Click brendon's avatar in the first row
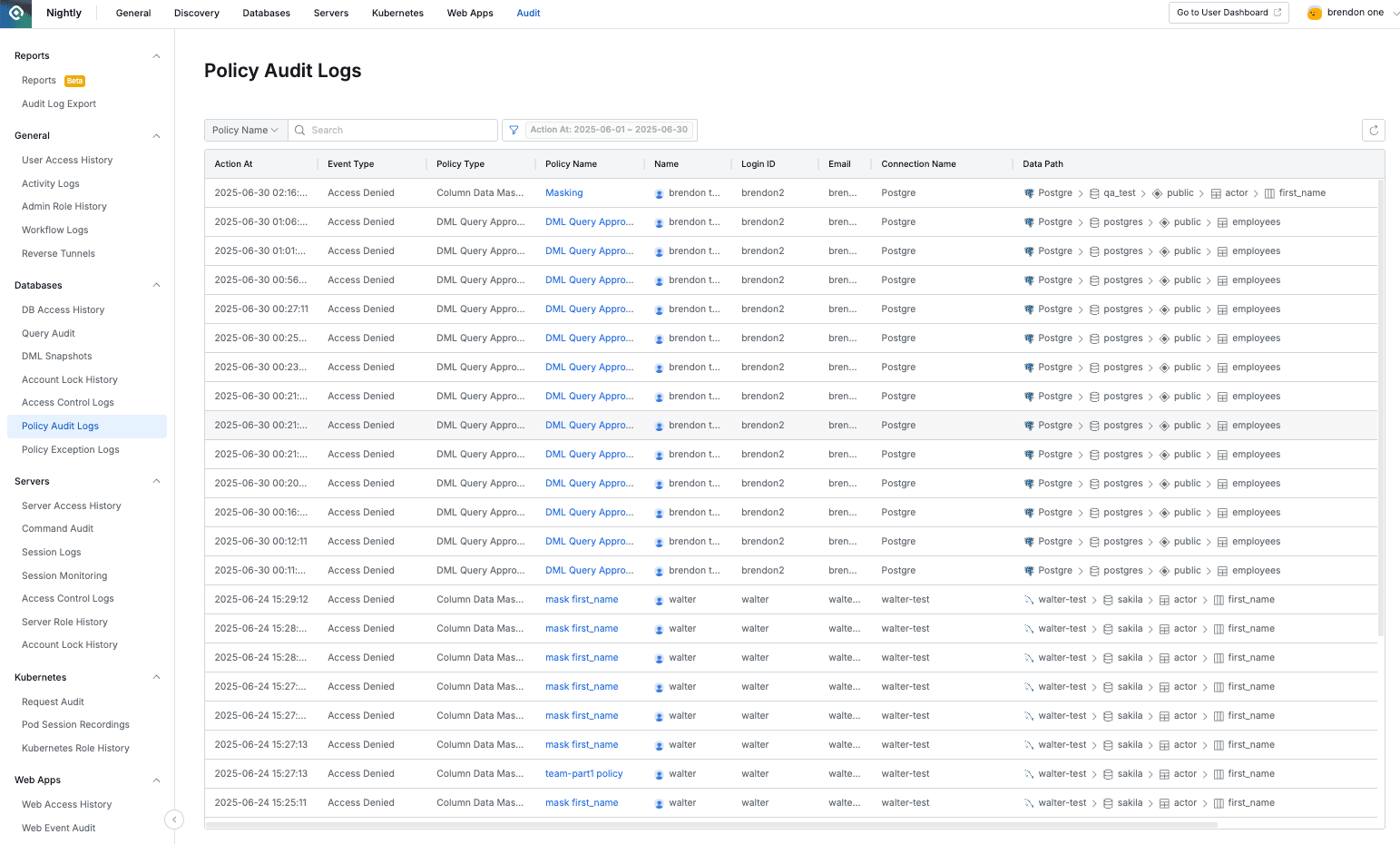 [659, 192]
